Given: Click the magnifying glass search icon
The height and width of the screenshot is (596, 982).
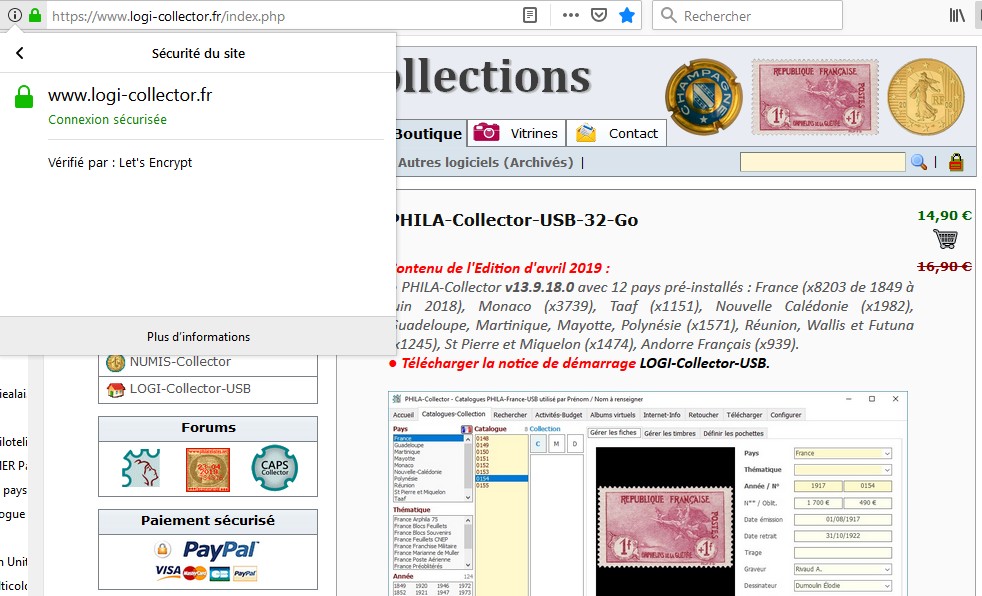Looking at the screenshot, I should point(919,162).
